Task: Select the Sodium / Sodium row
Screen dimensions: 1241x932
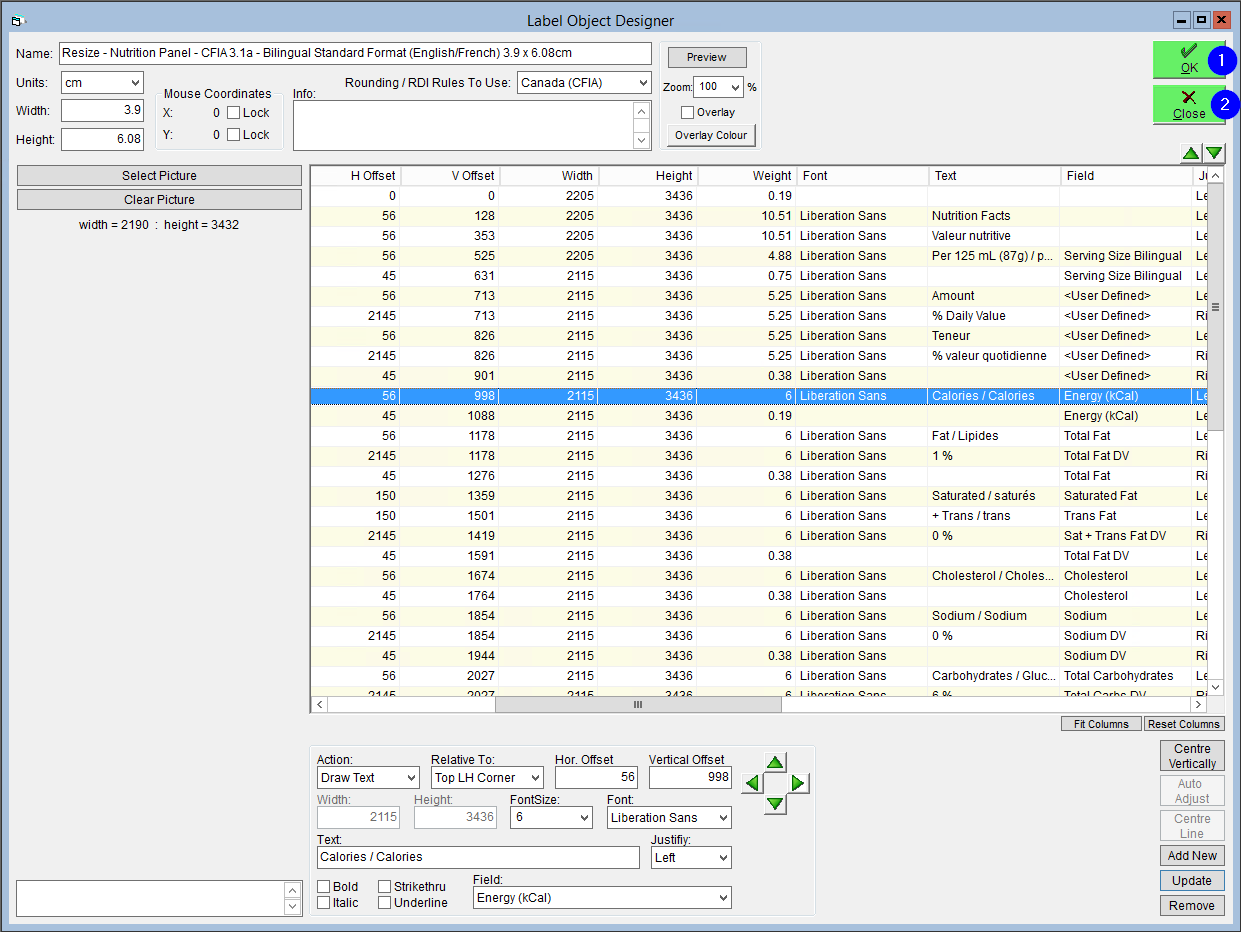Action: (759, 616)
